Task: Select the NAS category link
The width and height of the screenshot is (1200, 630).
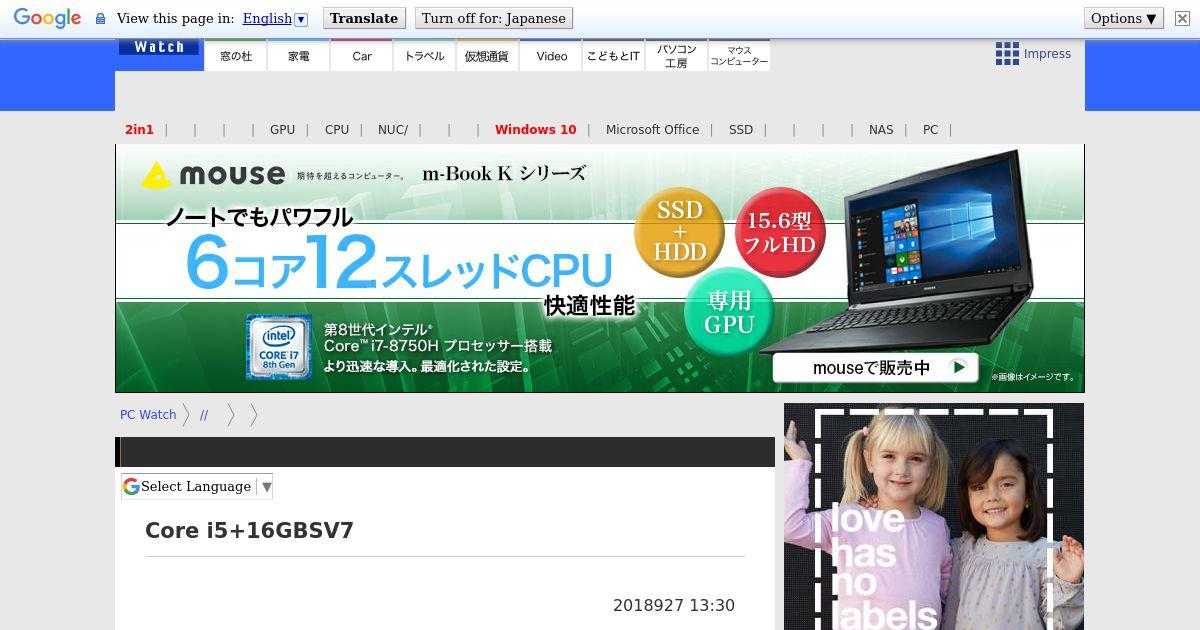Action: coord(881,129)
